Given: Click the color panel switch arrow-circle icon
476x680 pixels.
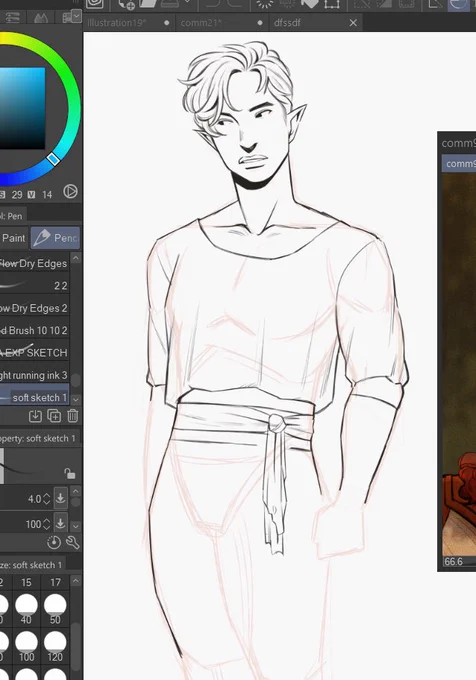Looking at the screenshot, I should (x=70, y=191).
